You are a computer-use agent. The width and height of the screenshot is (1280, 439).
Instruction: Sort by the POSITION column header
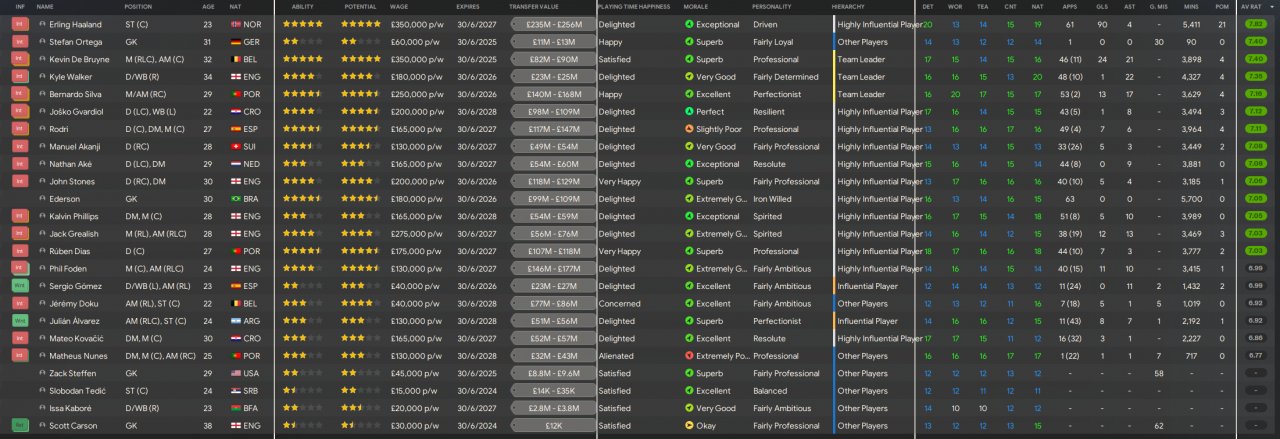coord(138,7)
